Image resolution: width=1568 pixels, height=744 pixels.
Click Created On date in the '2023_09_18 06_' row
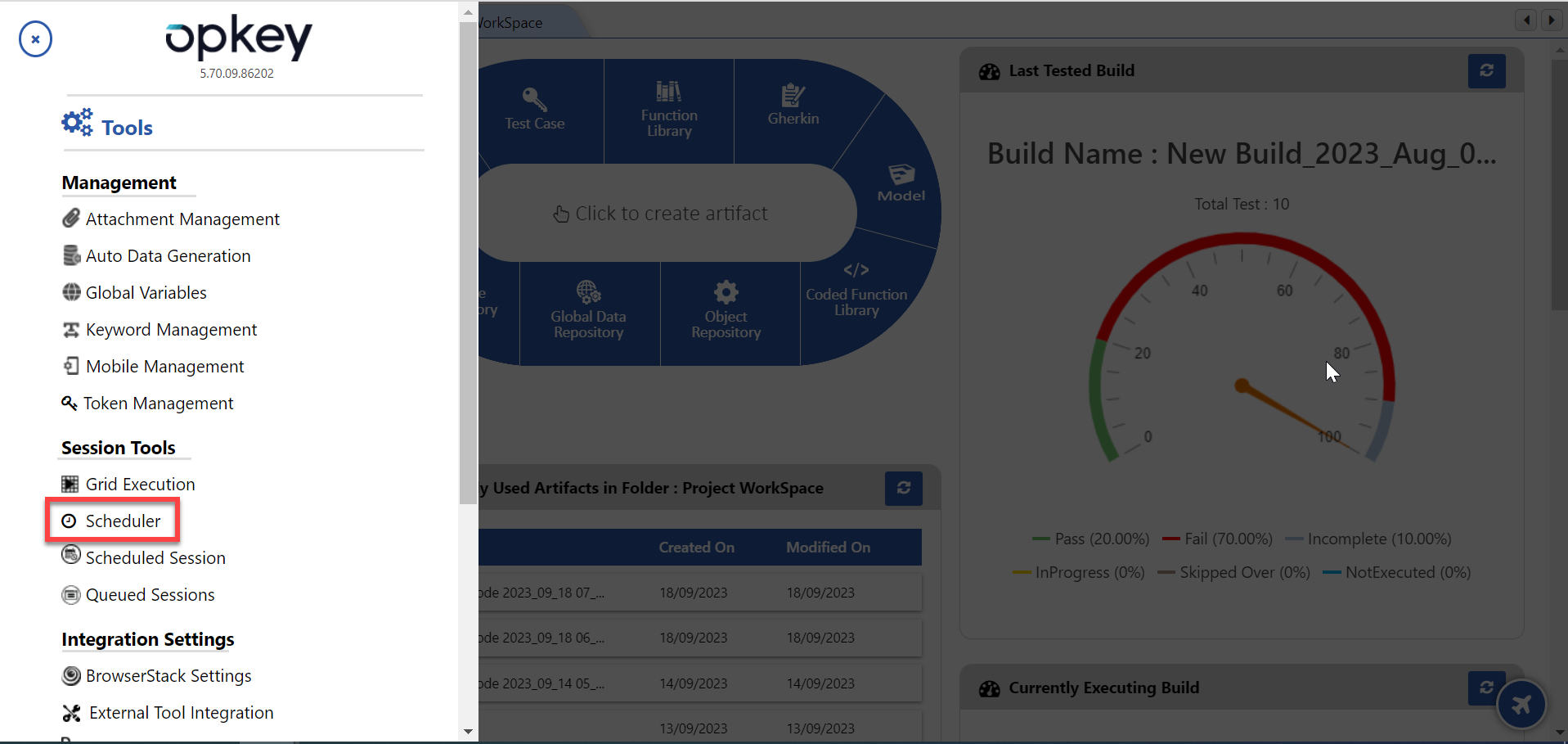pyautogui.click(x=694, y=638)
